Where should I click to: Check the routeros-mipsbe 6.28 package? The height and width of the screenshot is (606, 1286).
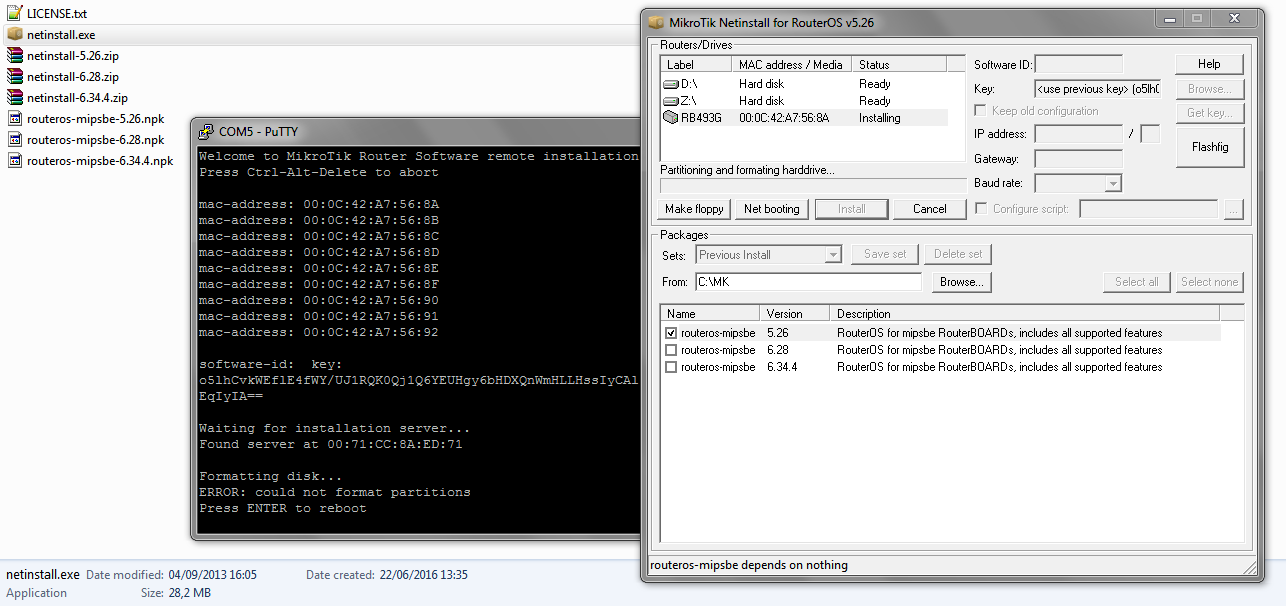tap(671, 349)
